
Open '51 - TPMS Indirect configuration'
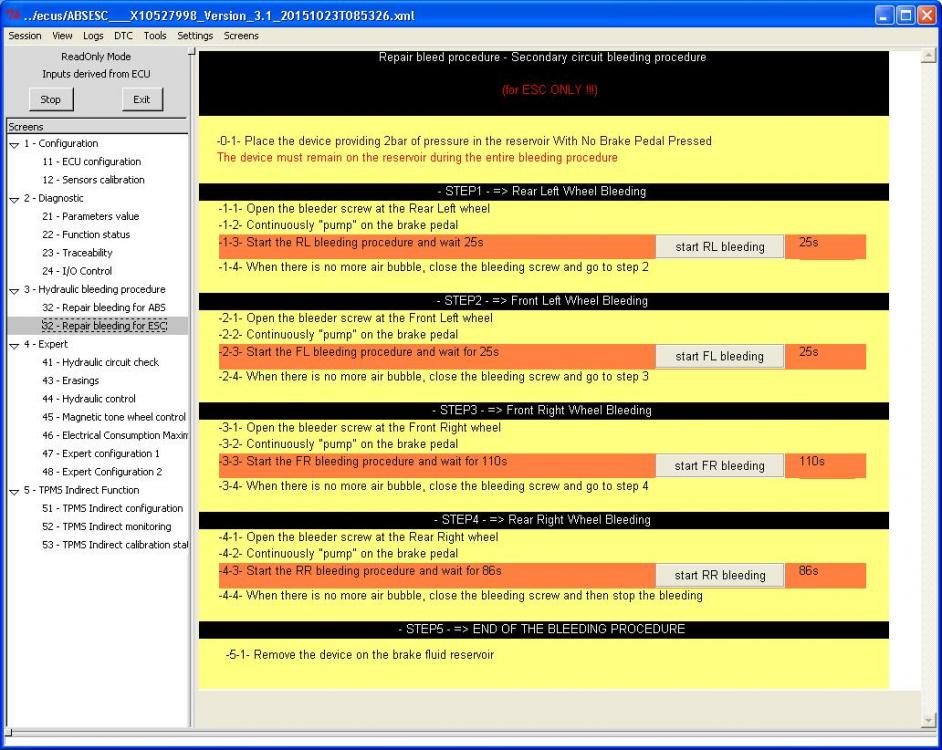[x=112, y=508]
